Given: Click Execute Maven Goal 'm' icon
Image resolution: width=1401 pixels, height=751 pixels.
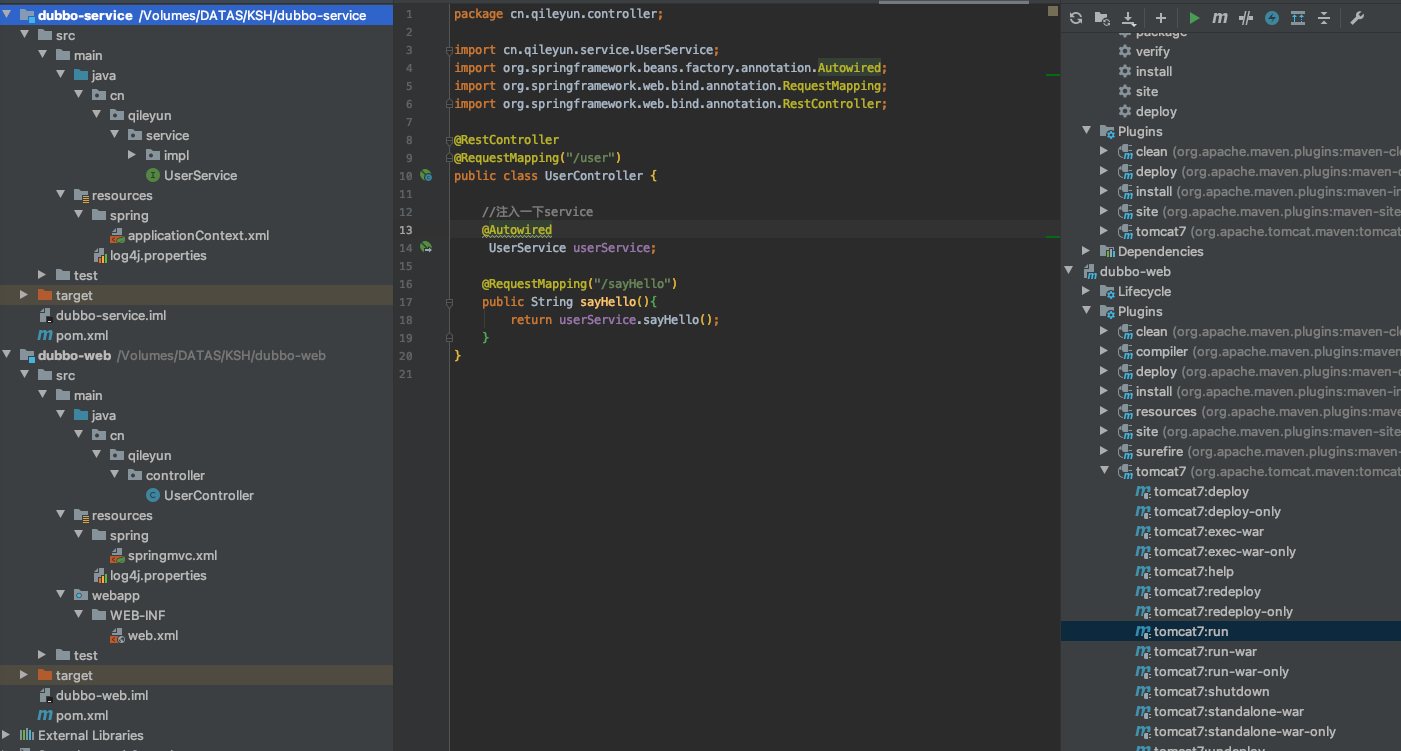Looking at the screenshot, I should click(x=1220, y=18).
